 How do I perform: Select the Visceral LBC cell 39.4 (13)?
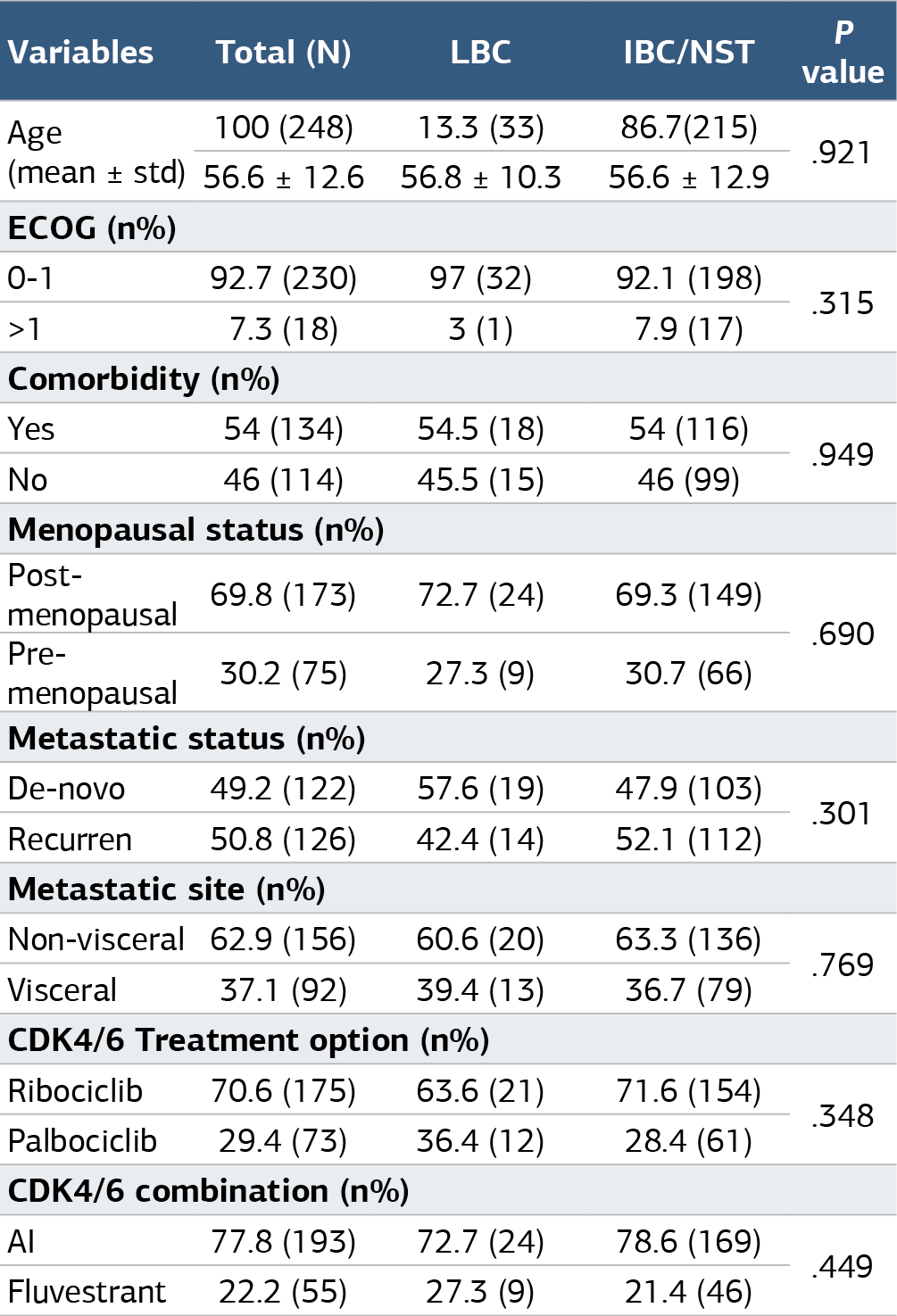(x=480, y=989)
